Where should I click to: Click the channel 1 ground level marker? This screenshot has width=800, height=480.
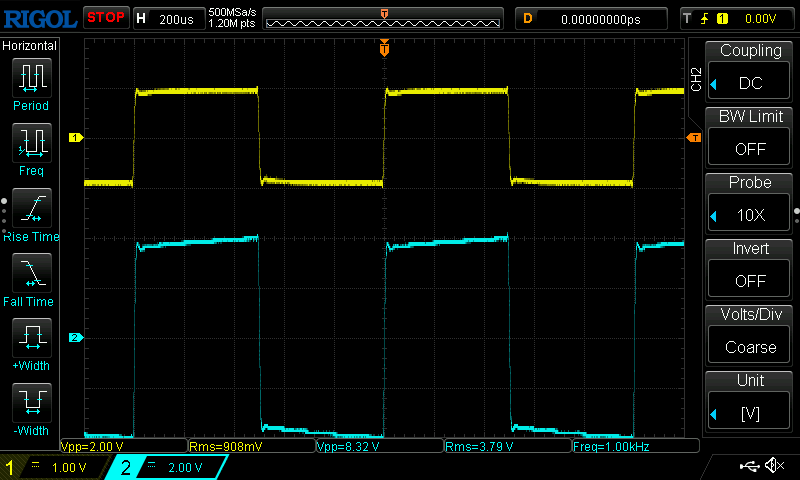[76, 137]
